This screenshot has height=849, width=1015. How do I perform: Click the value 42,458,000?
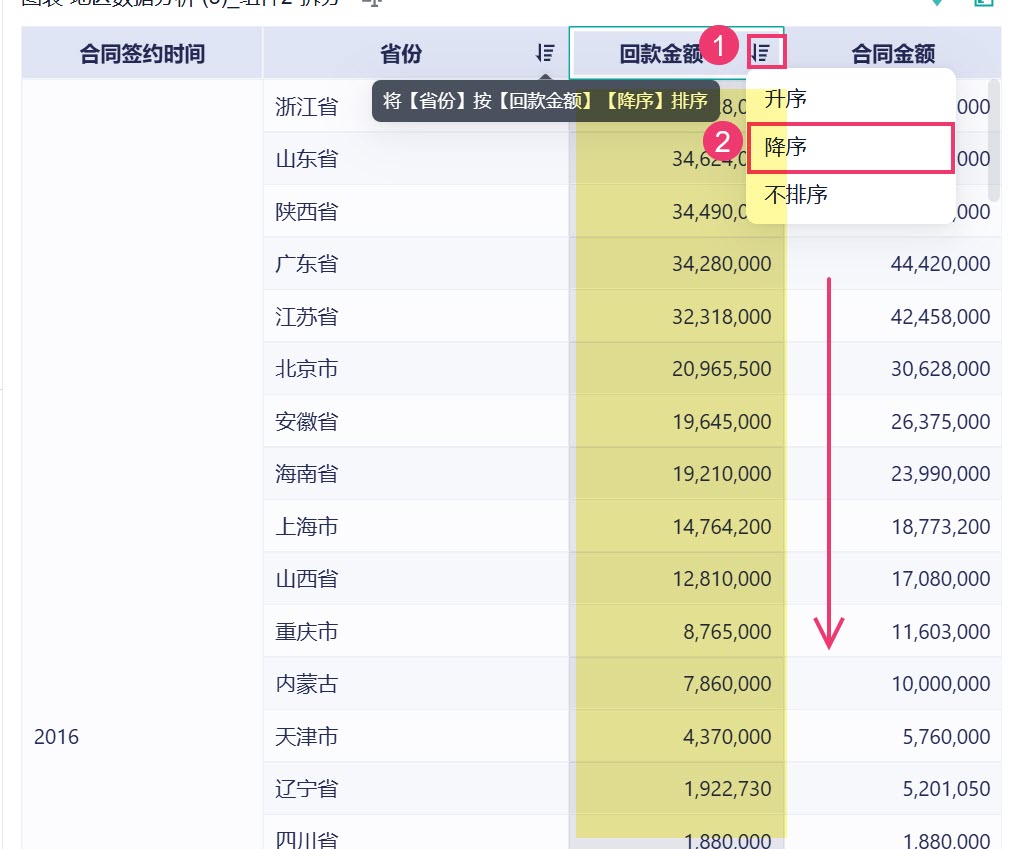tap(940, 316)
